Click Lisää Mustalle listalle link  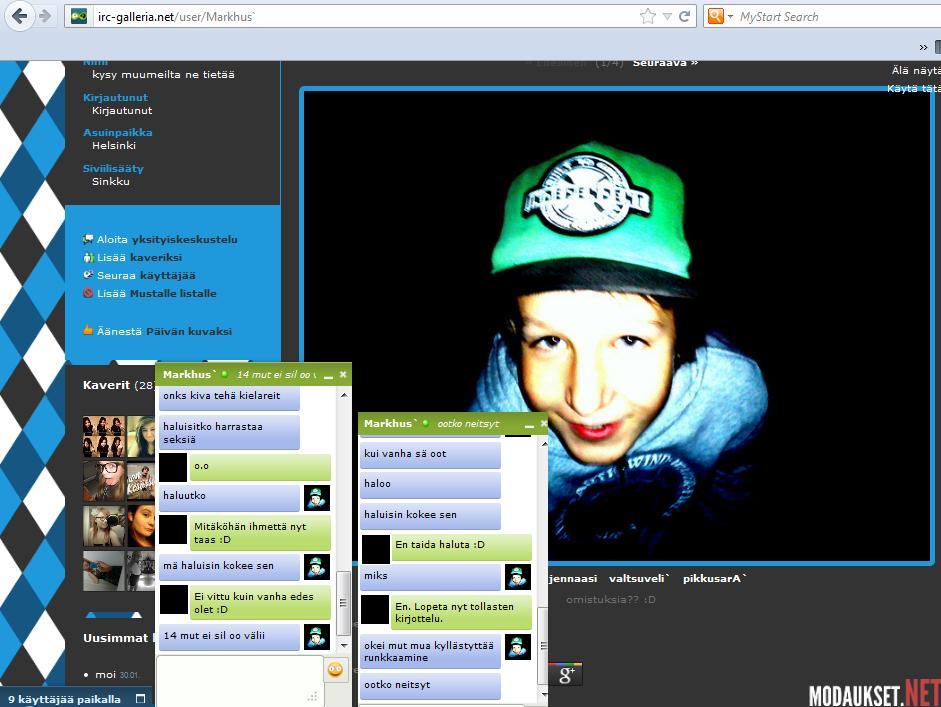coord(157,293)
